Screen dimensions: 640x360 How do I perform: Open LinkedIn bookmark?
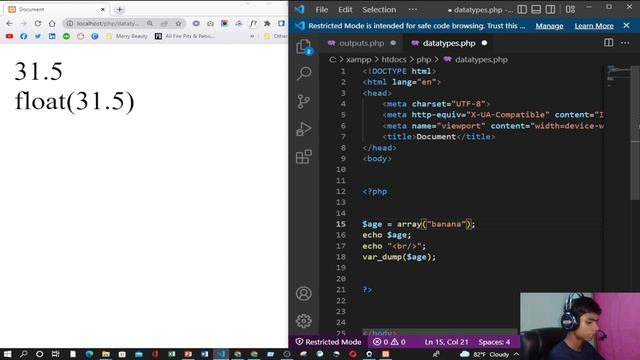[52, 36]
